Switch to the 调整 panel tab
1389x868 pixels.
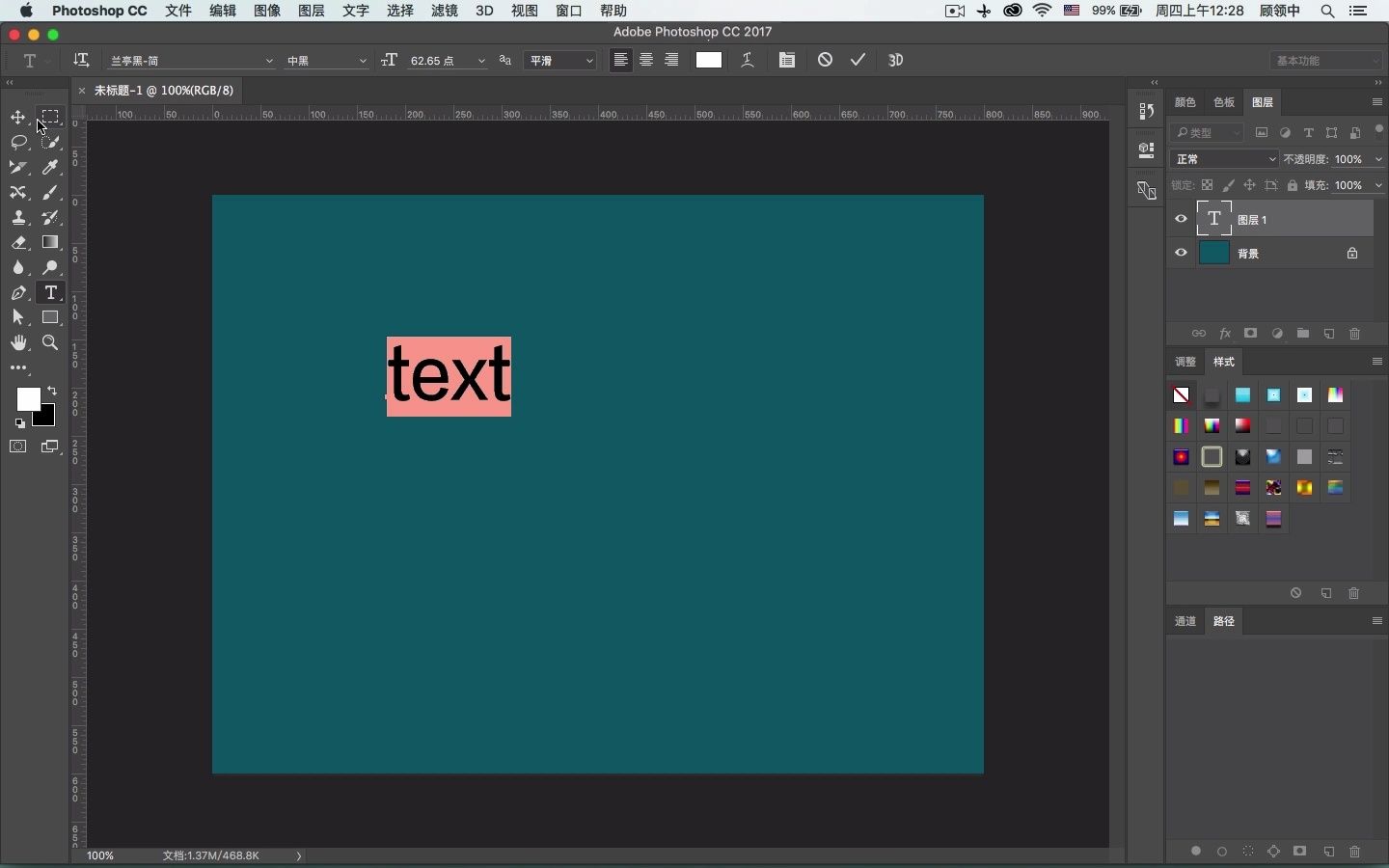point(1185,362)
